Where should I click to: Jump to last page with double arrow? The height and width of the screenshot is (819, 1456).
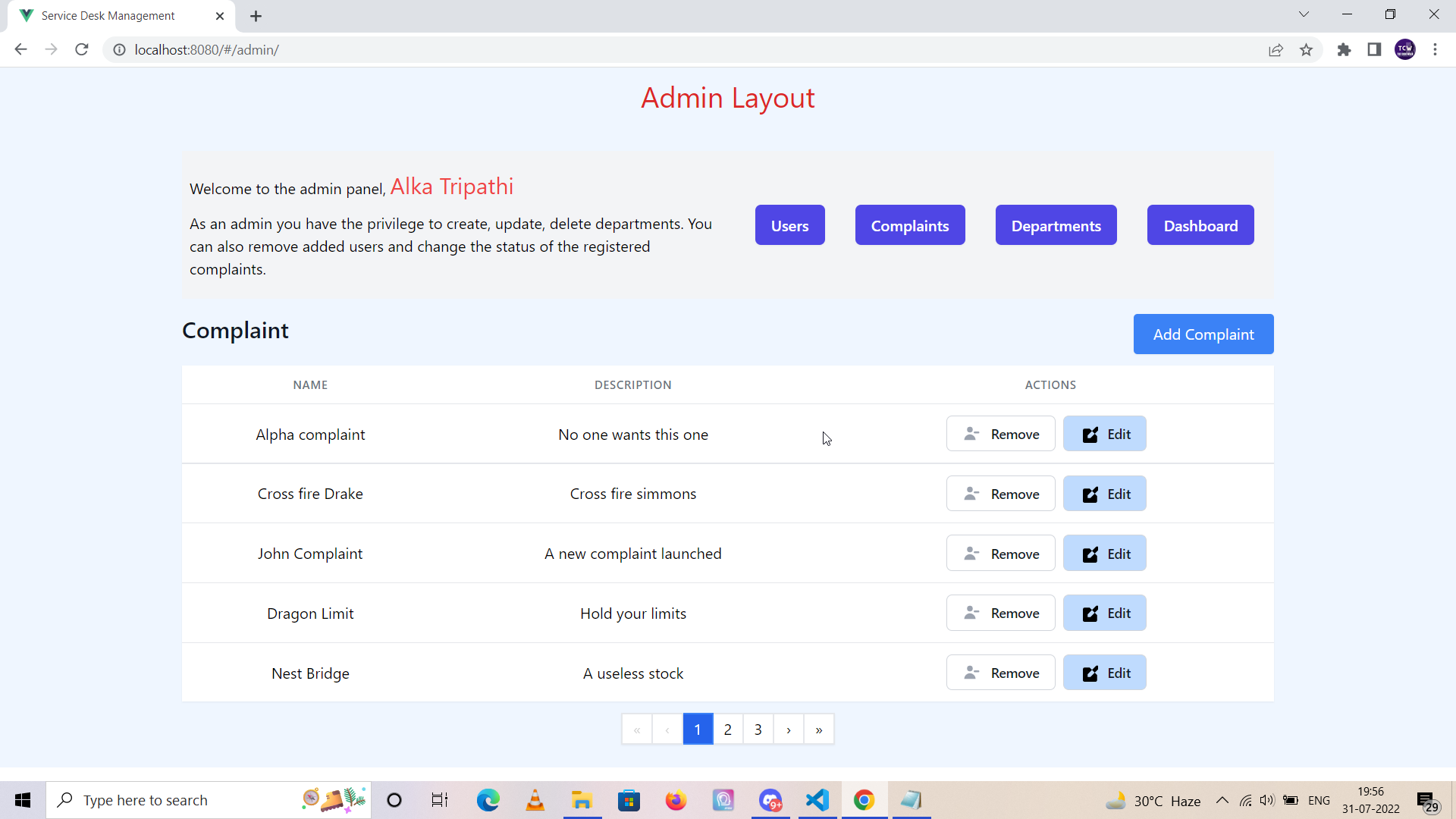819,730
